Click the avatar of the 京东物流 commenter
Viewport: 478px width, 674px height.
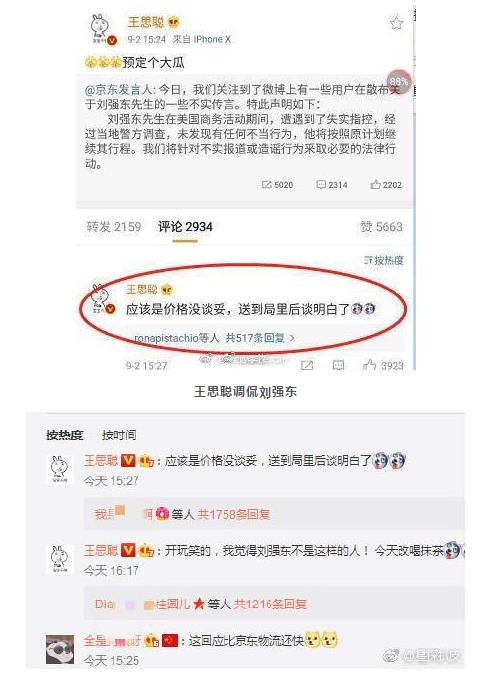click(x=60, y=649)
